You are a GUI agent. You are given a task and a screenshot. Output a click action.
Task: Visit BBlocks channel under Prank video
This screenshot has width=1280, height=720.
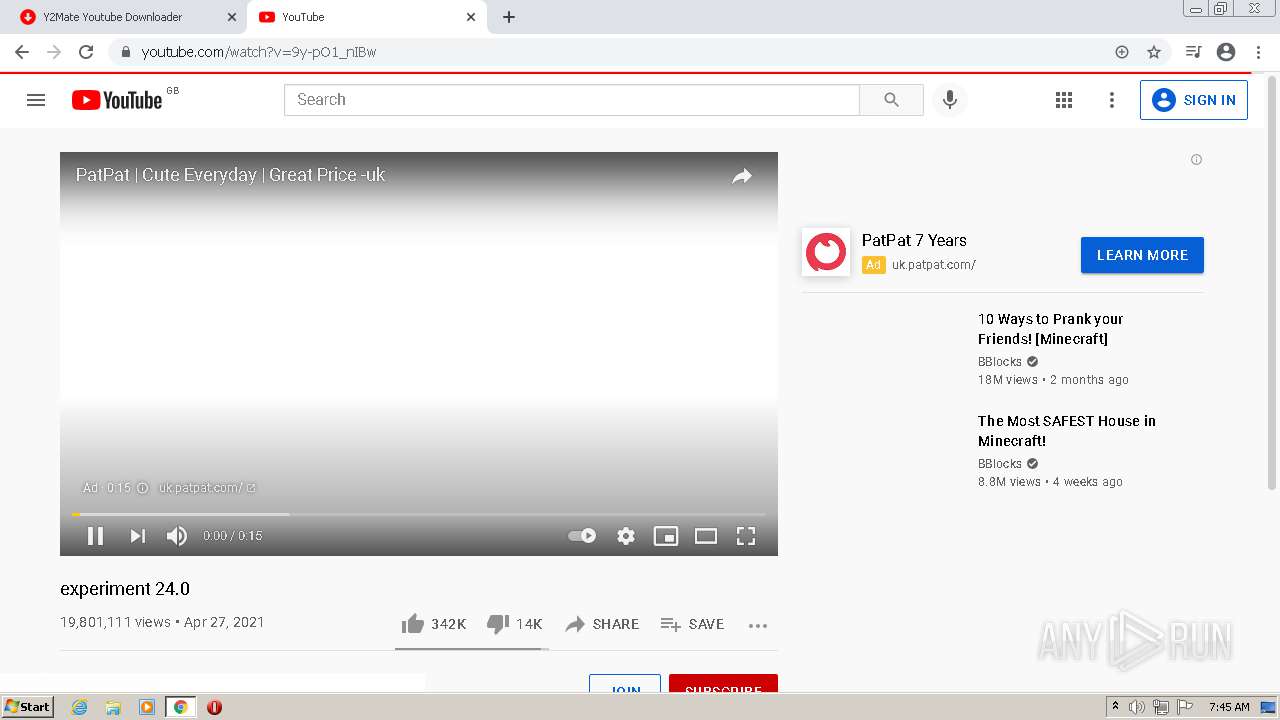coord(1000,362)
